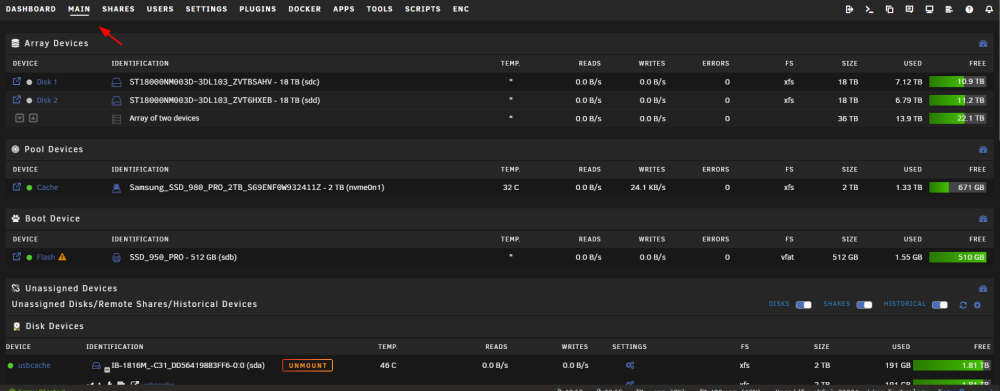Open the Cache pool link

pyautogui.click(x=48, y=188)
